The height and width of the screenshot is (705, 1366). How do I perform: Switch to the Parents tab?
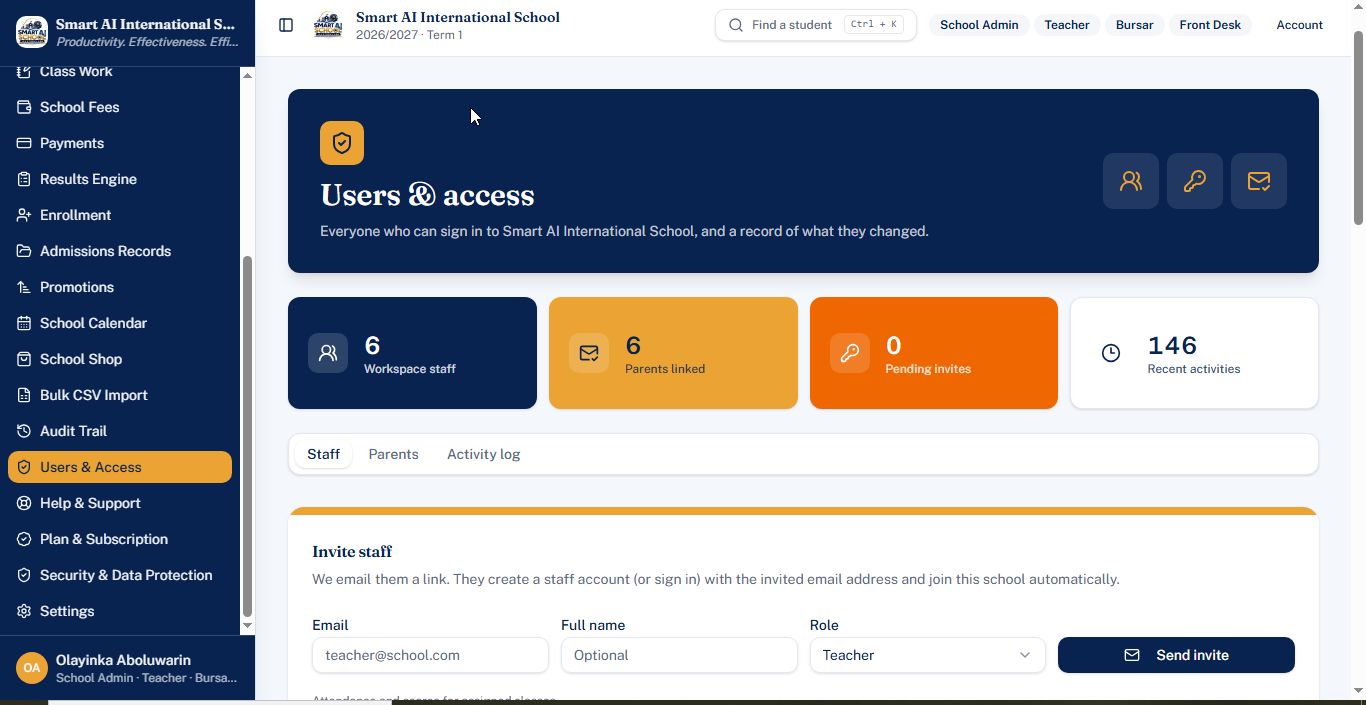coord(393,454)
